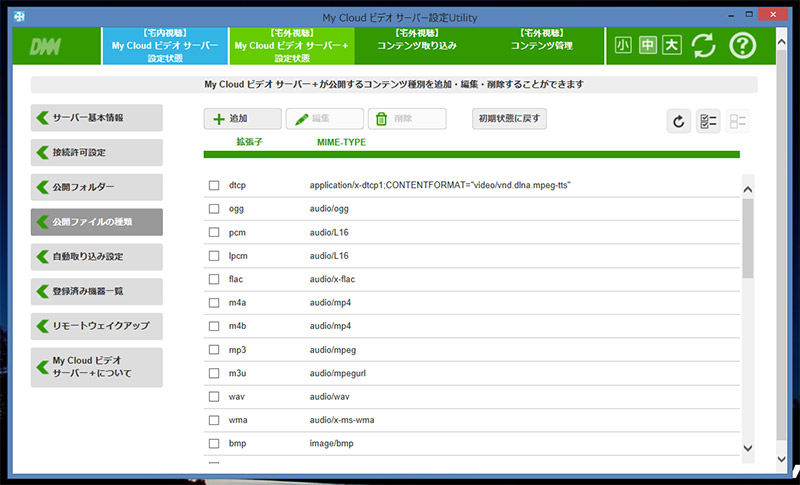Set font size to medium (中)
Image resolution: width=800 pixels, height=485 pixels.
646,45
